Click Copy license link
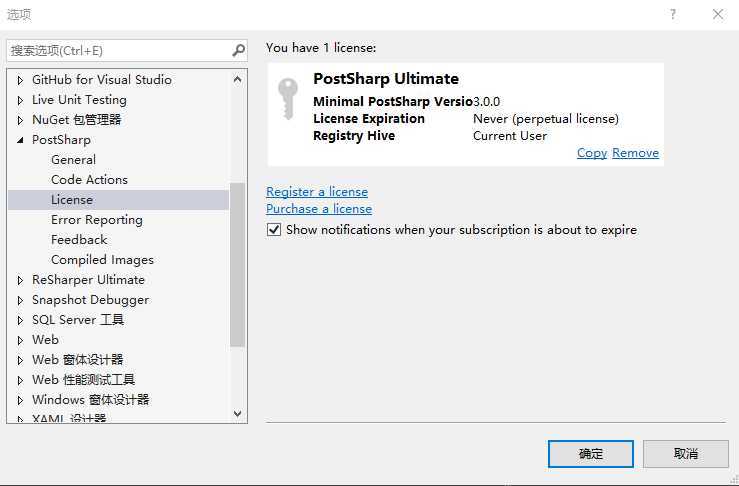Viewport: 739px width, 486px height. (592, 153)
